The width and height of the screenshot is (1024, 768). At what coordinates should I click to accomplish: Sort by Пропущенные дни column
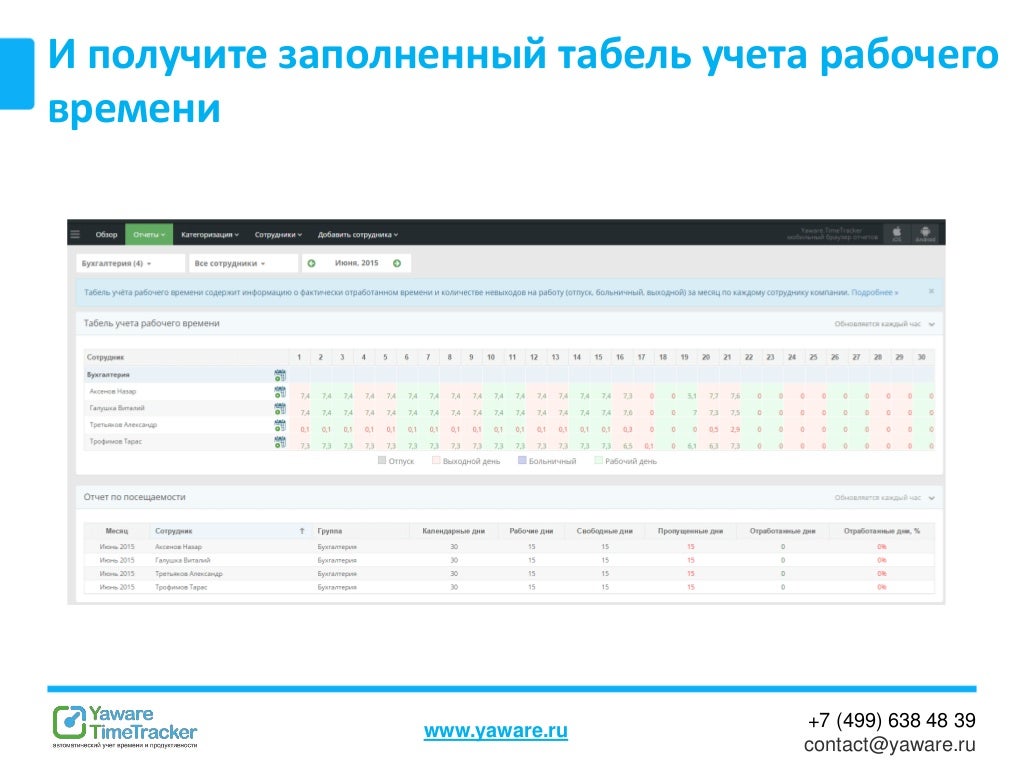click(690, 531)
